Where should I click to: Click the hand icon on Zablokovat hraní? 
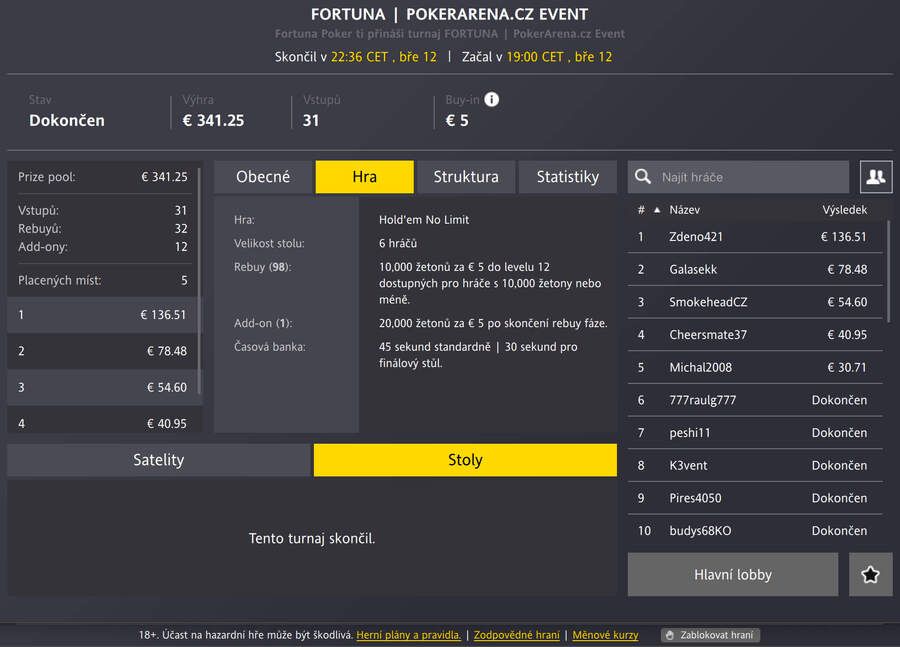tap(670, 635)
